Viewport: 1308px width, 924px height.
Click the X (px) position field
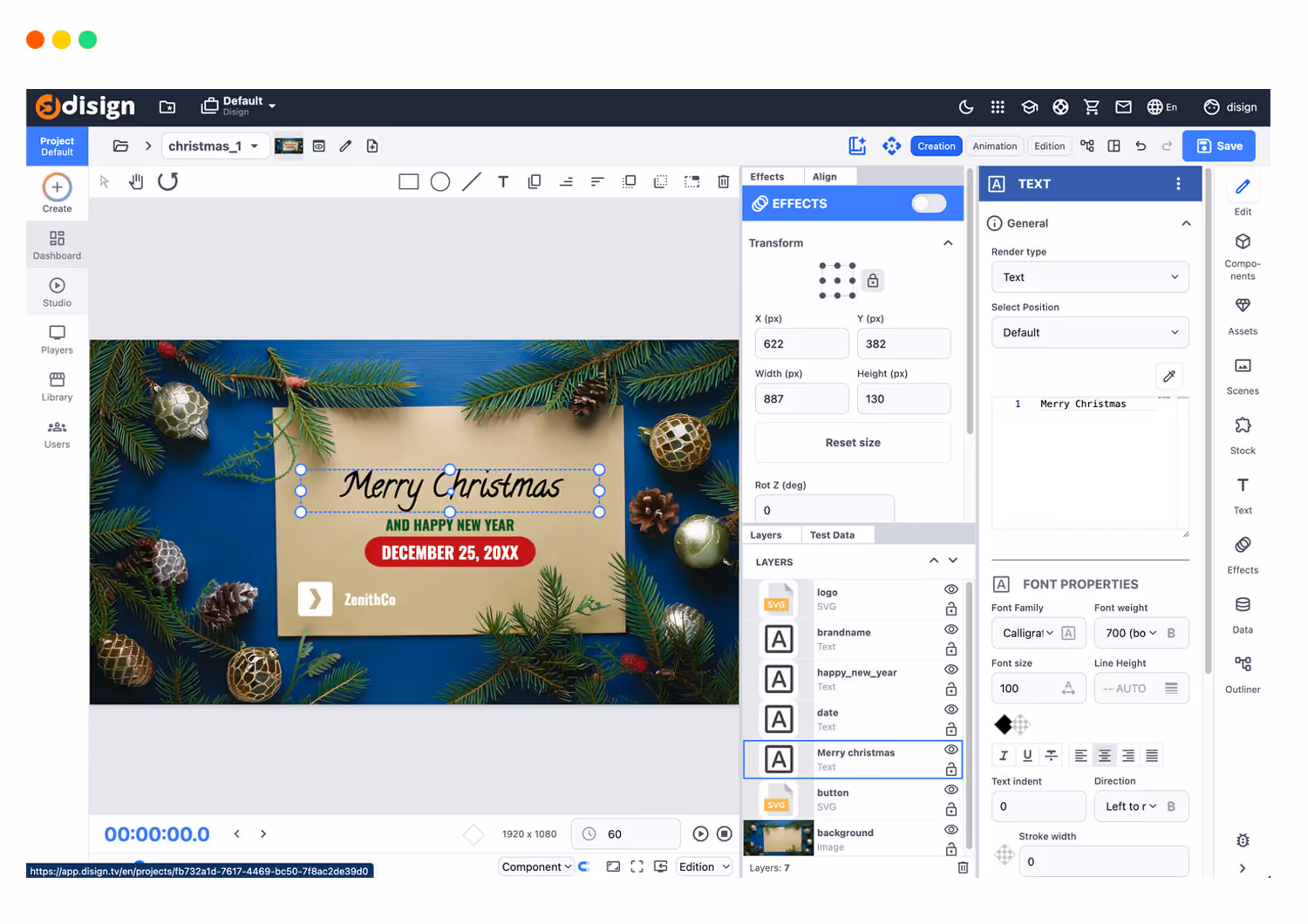click(801, 343)
